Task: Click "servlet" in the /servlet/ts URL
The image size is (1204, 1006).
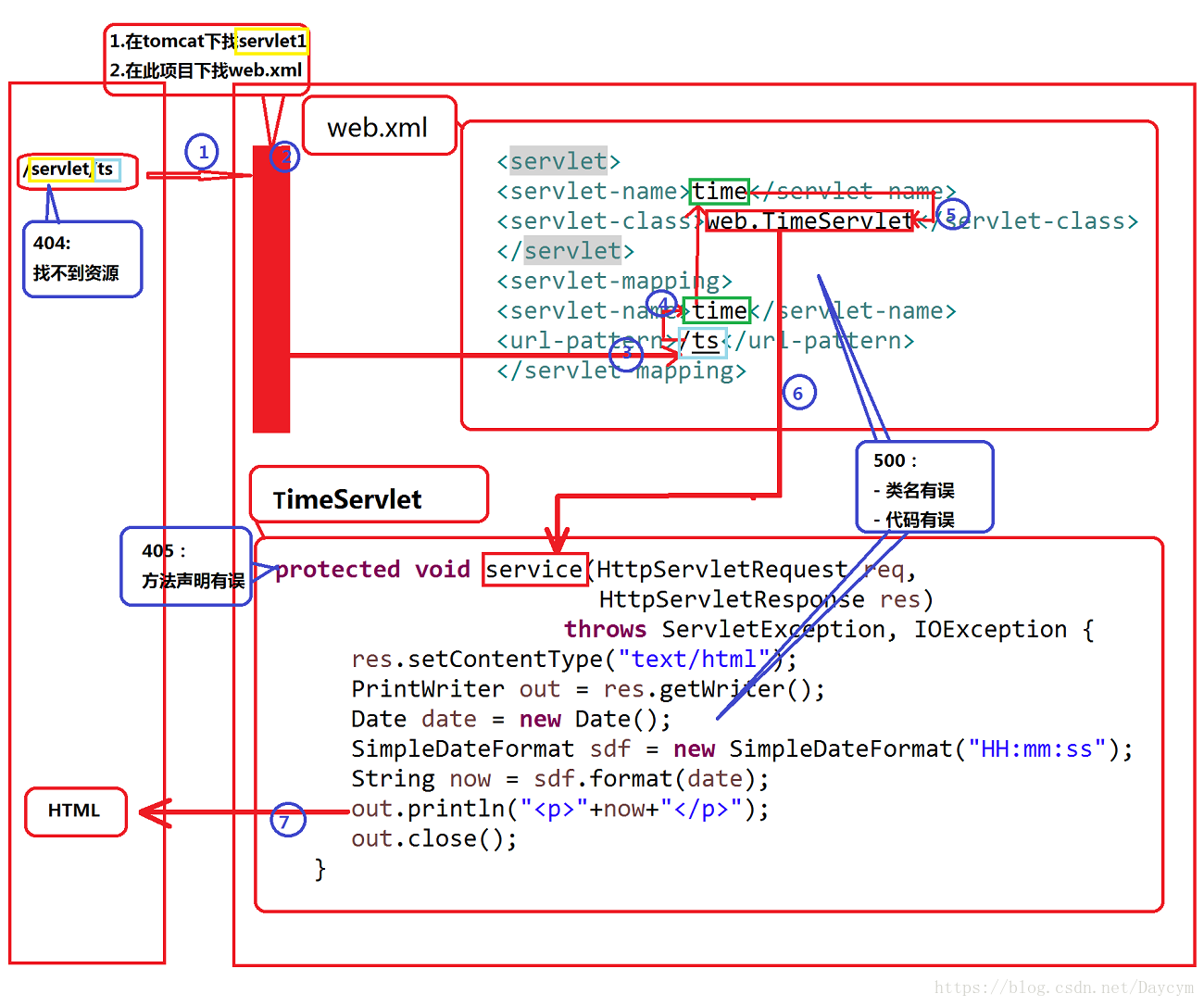Action: (60, 170)
